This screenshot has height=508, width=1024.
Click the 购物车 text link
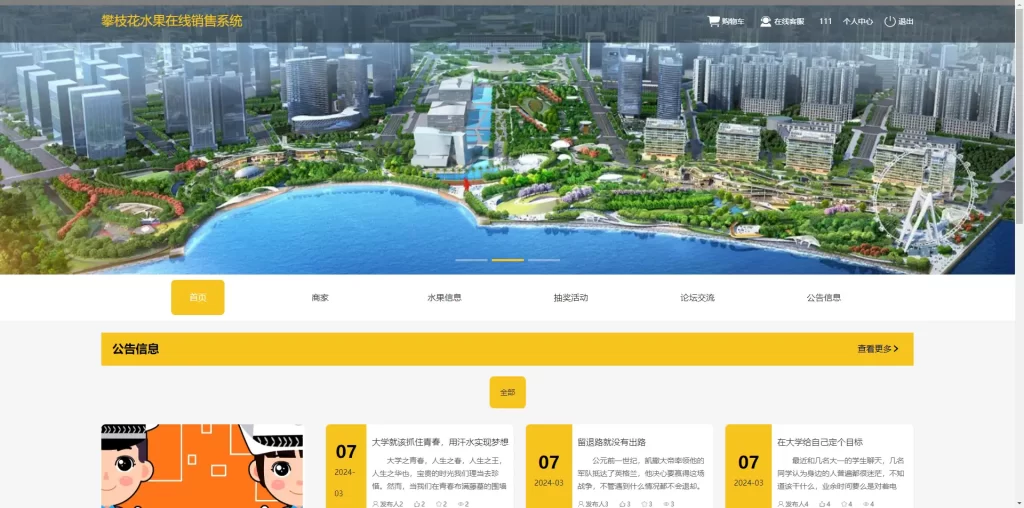[x=733, y=22]
